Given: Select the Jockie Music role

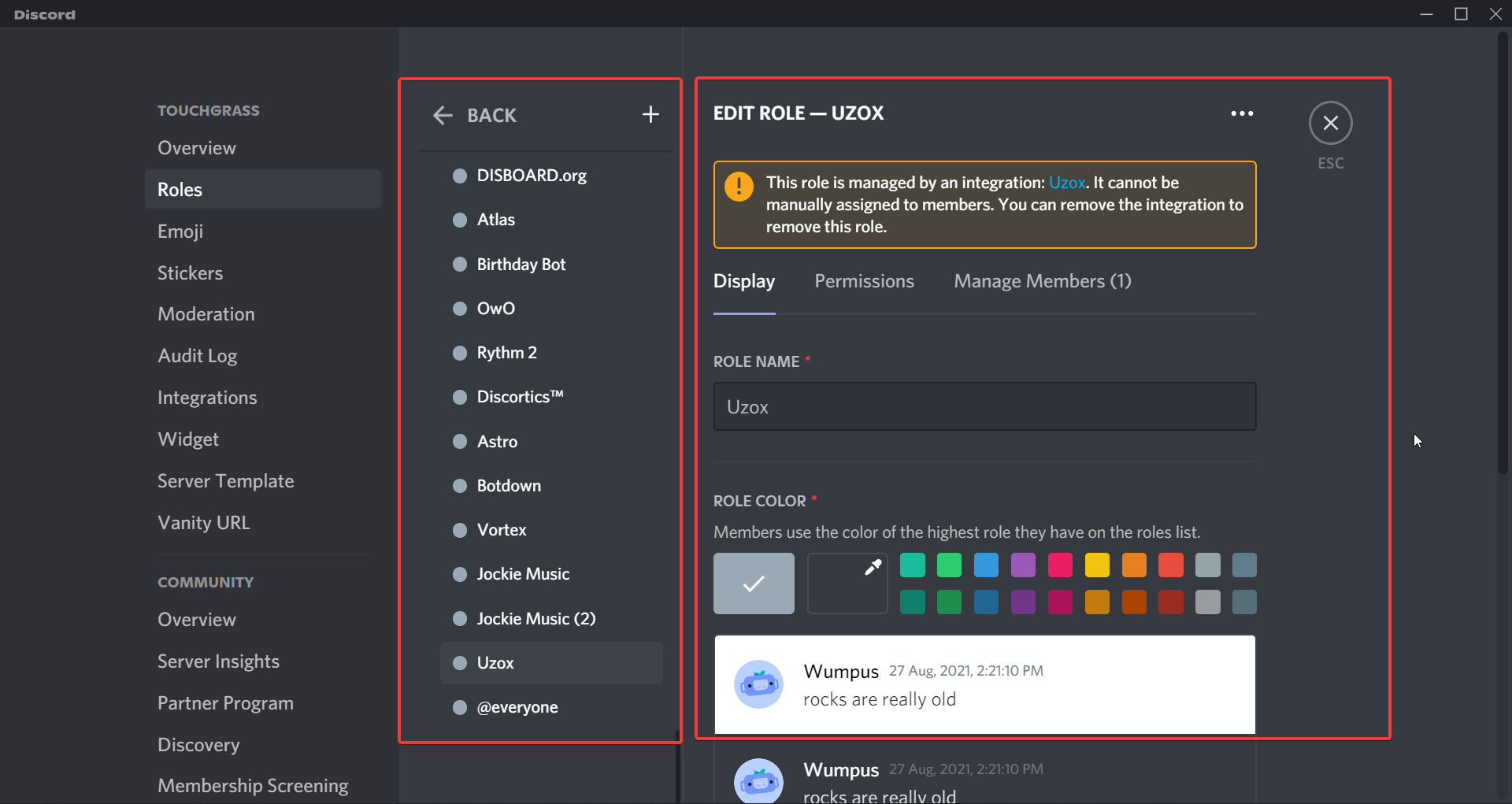Looking at the screenshot, I should pyautogui.click(x=551, y=574).
